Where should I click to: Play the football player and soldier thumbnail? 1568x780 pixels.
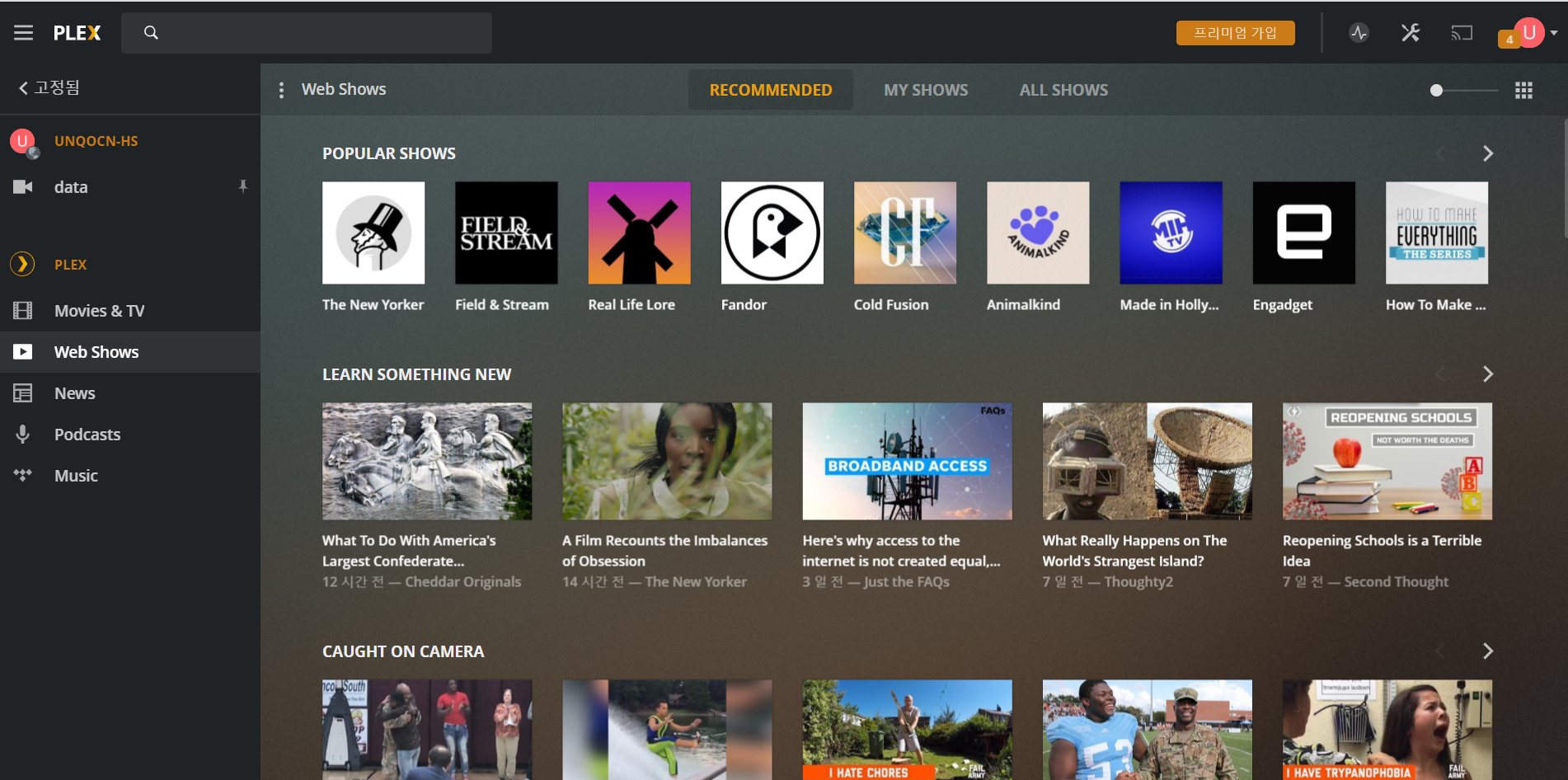click(x=1147, y=730)
